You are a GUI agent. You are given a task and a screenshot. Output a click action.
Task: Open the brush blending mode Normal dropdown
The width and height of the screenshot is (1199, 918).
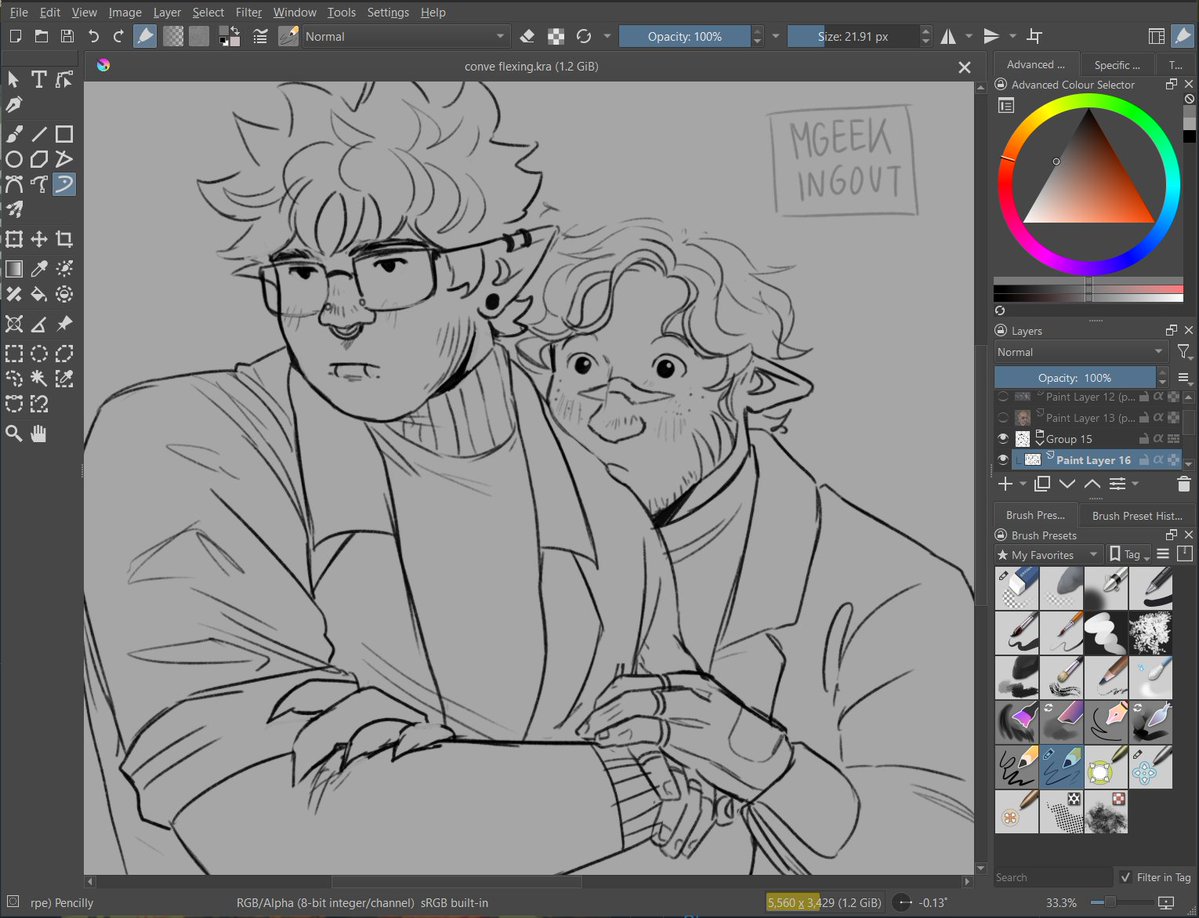point(405,36)
